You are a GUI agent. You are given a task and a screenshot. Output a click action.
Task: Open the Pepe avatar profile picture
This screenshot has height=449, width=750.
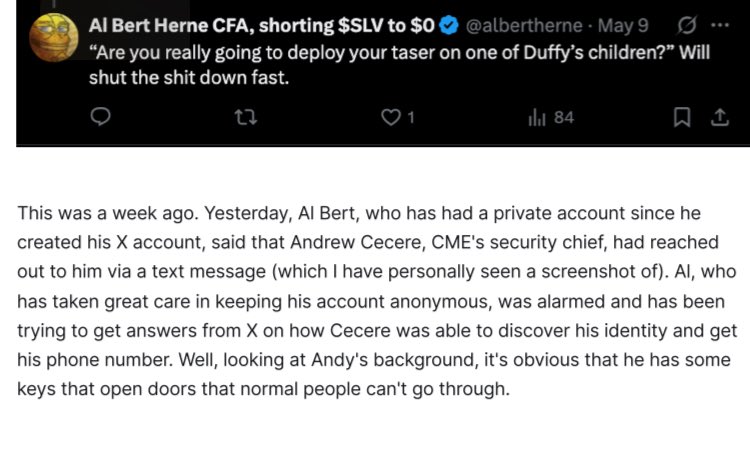pos(54,38)
